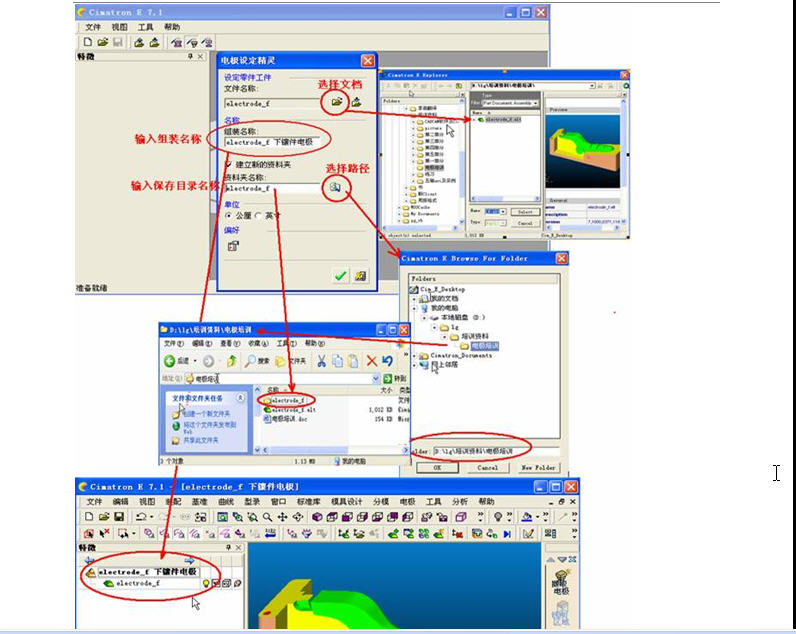
Task: Click the 组装名称 assembly name input field
Action: [273, 142]
